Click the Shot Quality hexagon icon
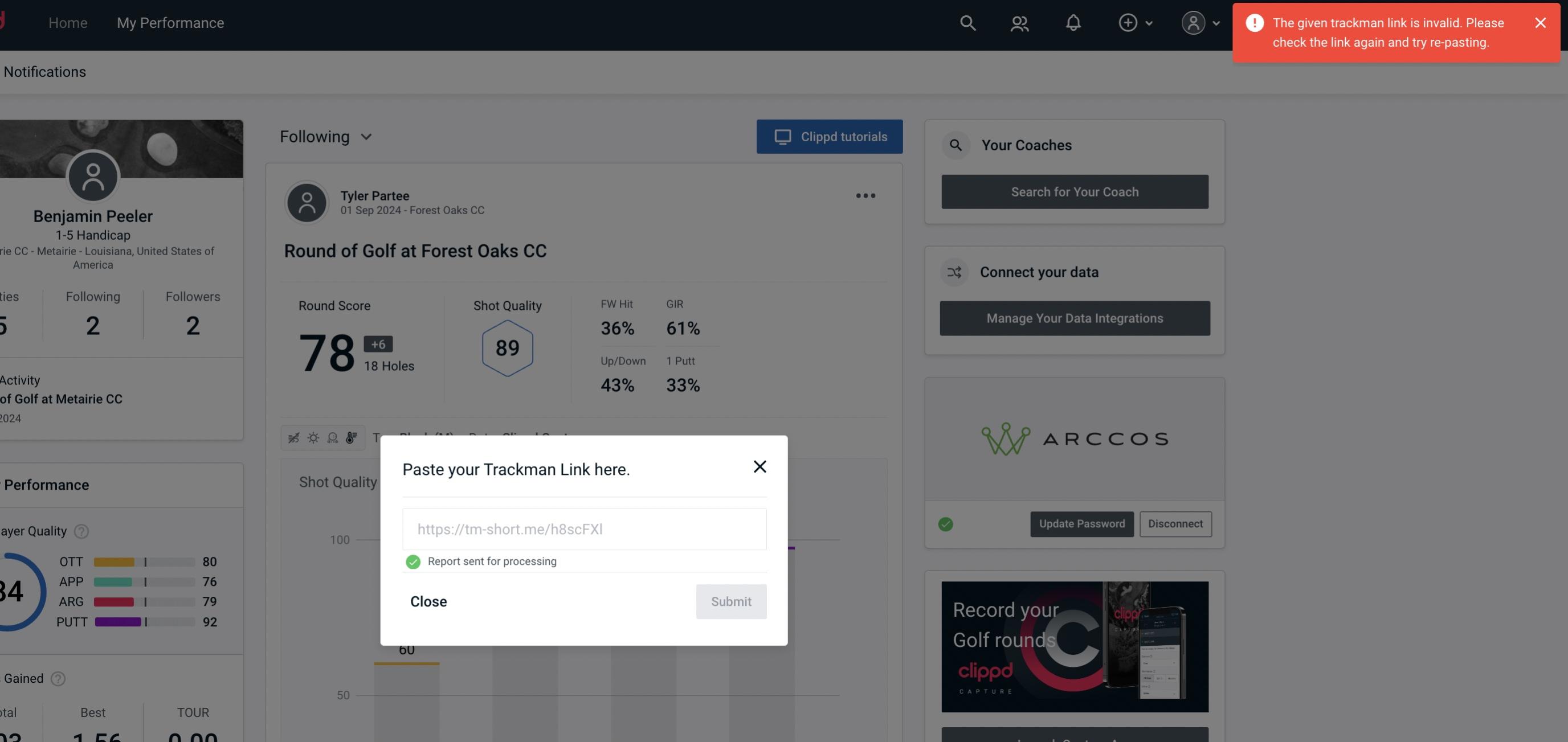1568x742 pixels. coord(507,348)
